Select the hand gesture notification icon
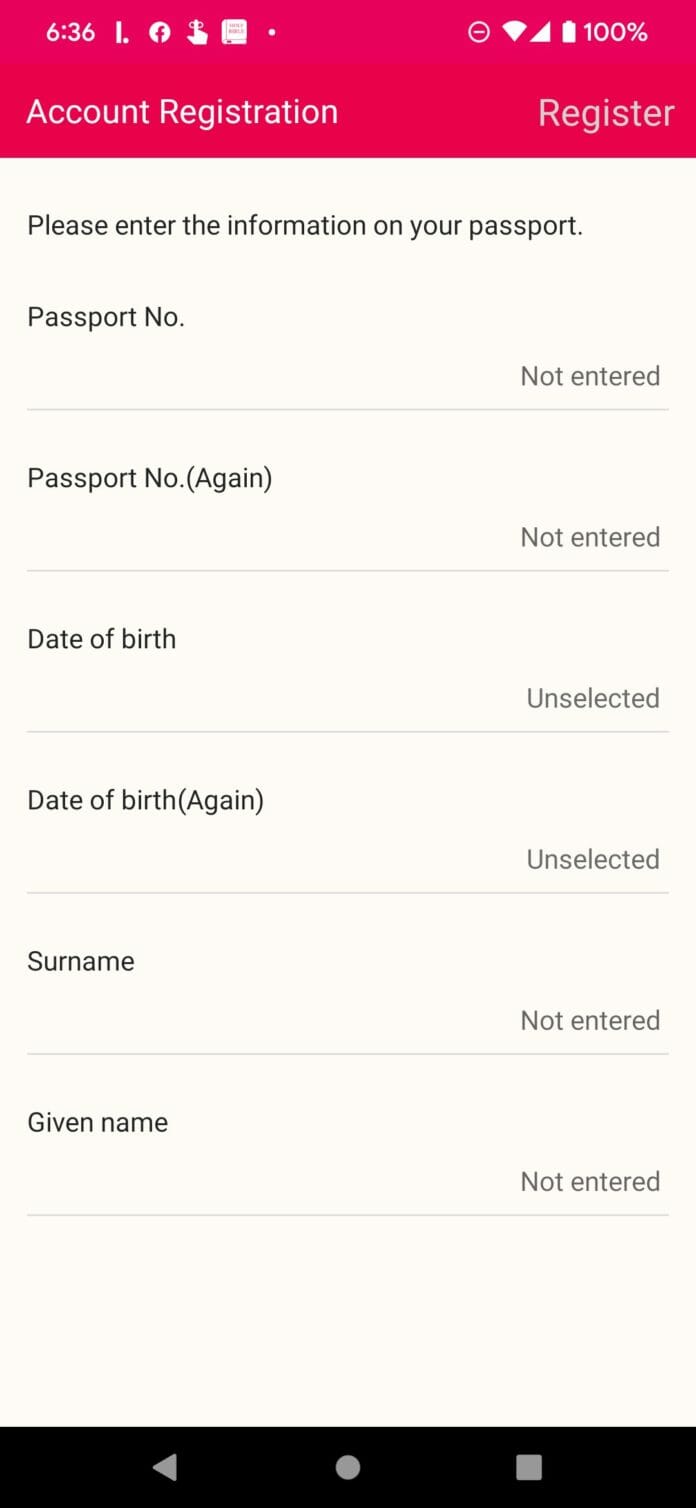Screen dimensions: 696x1508 coord(197,31)
